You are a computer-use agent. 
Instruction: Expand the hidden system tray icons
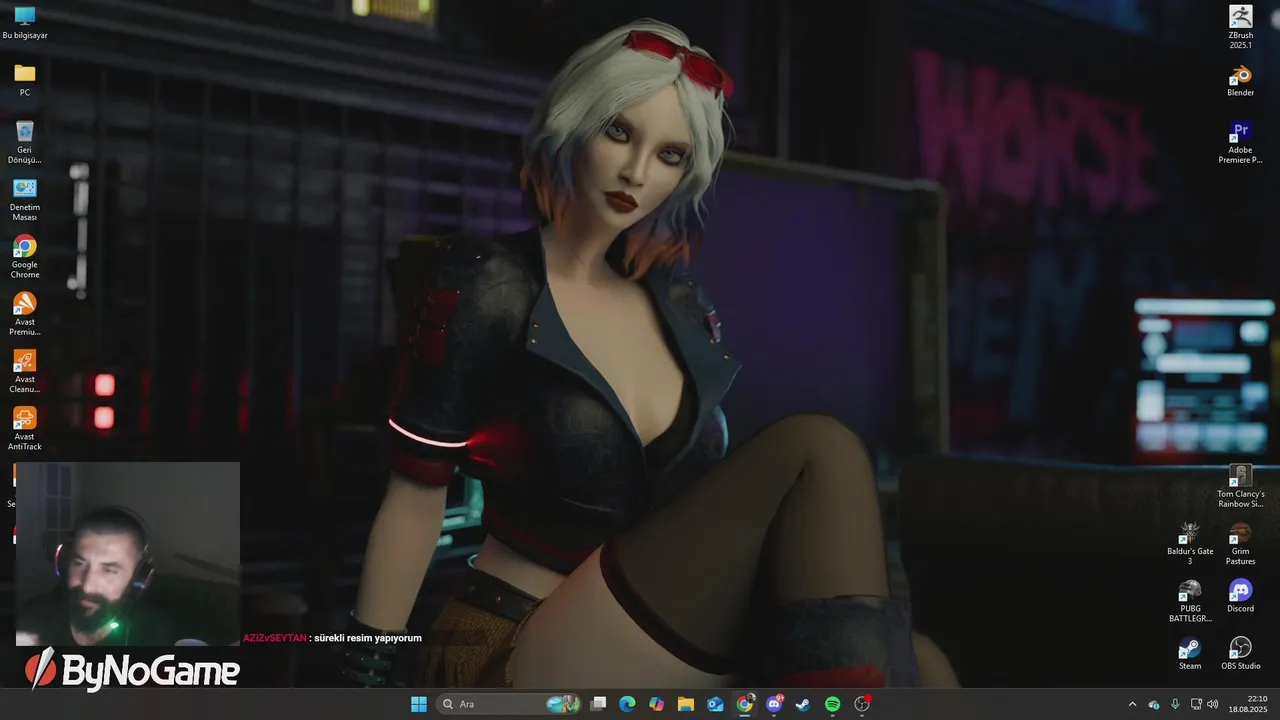[x=1132, y=704]
